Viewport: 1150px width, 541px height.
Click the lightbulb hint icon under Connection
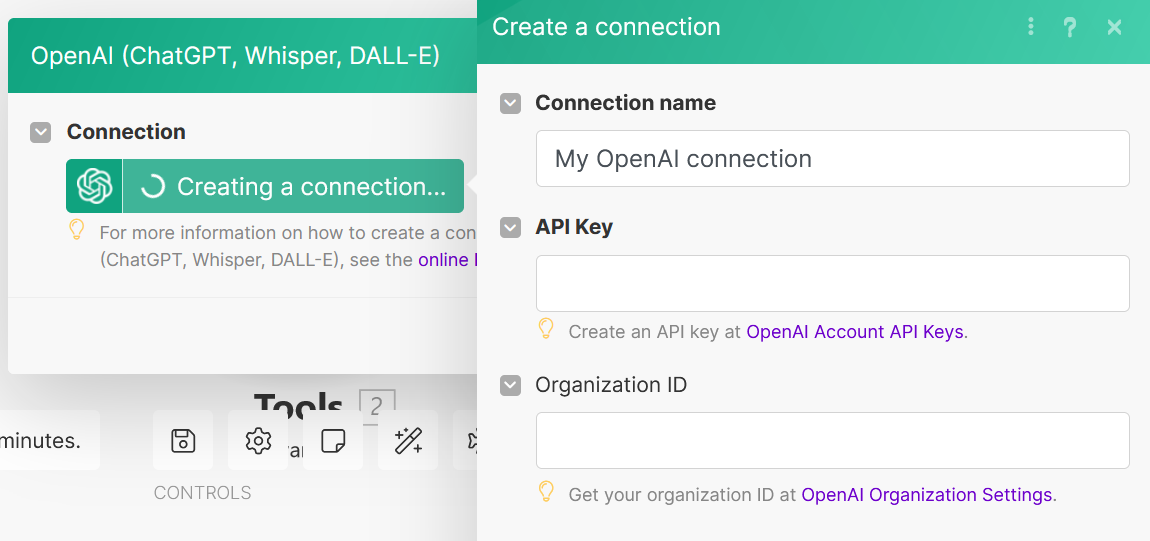77,230
